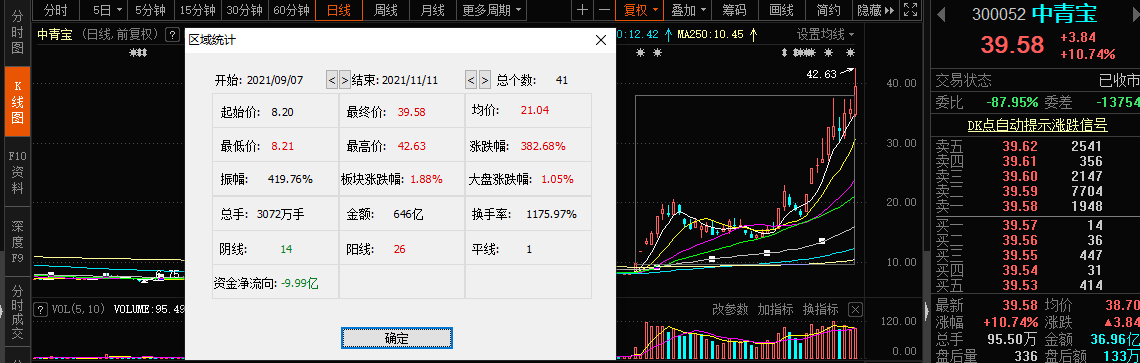Toggle the 筹码 chip distribution panel
The width and height of the screenshot is (1140, 363).
(x=734, y=10)
